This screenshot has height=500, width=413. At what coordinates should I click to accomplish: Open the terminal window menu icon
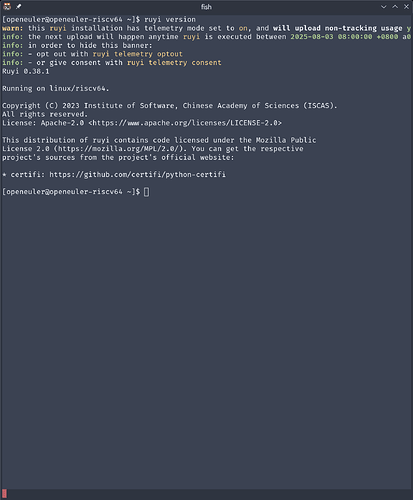pos(7,6)
